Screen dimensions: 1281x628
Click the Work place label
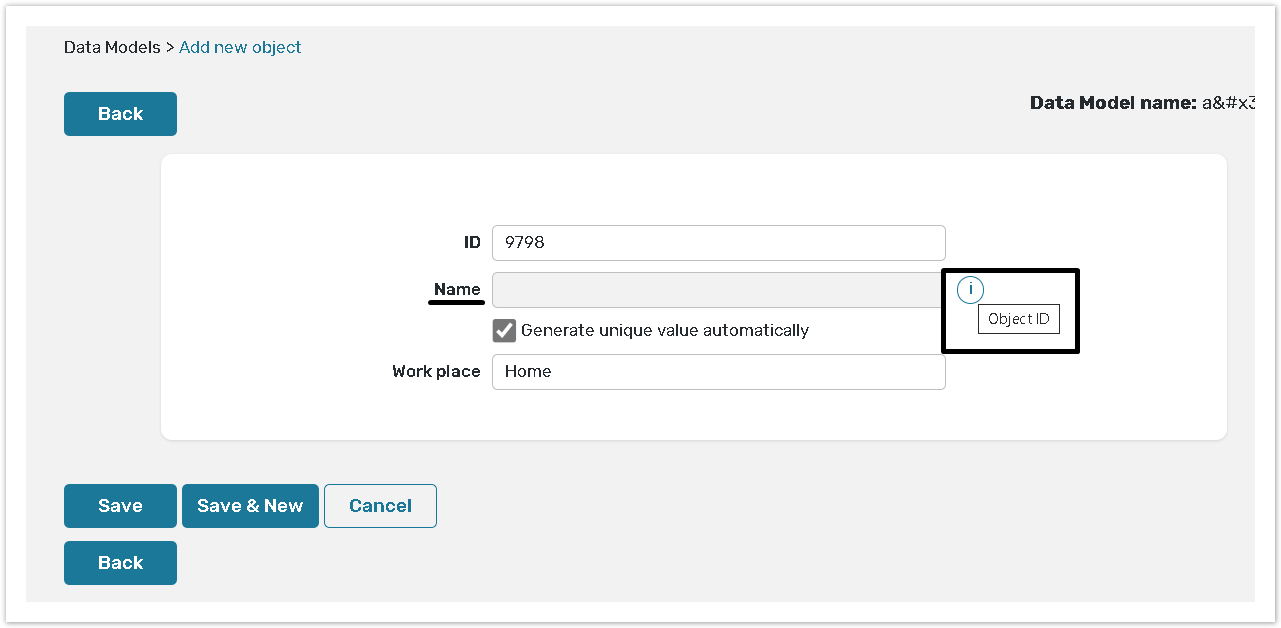(436, 372)
